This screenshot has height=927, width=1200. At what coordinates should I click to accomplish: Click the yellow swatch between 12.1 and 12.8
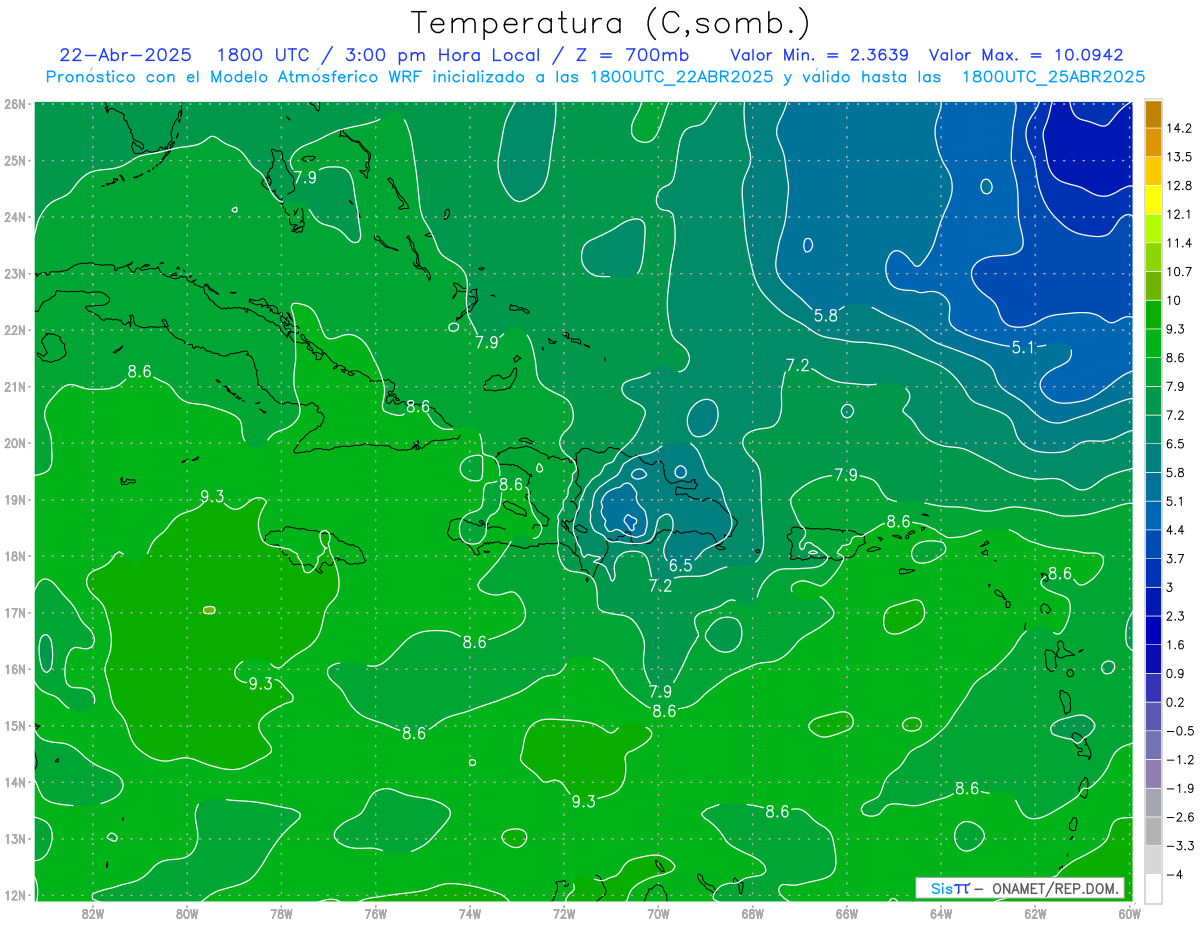pyautogui.click(x=1153, y=199)
